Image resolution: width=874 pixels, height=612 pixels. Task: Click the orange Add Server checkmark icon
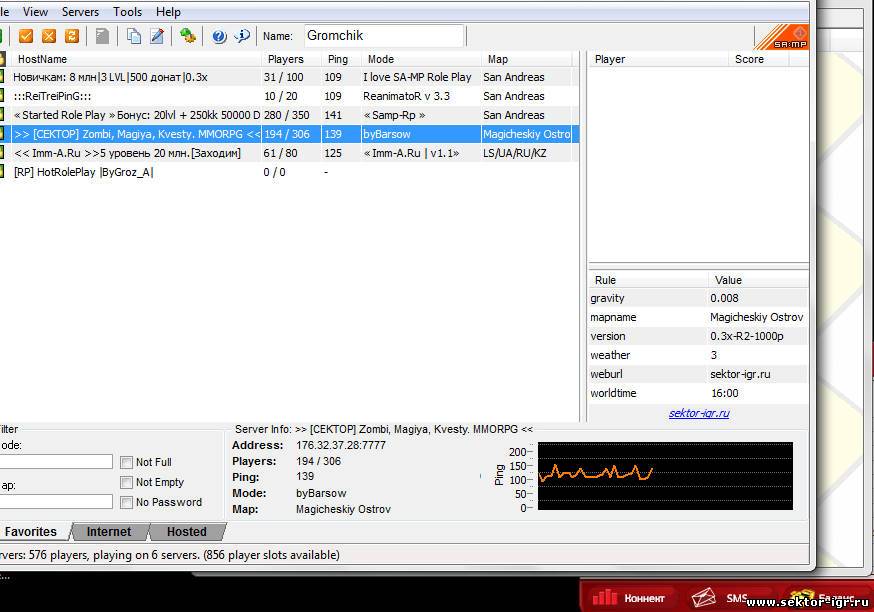tap(26, 36)
